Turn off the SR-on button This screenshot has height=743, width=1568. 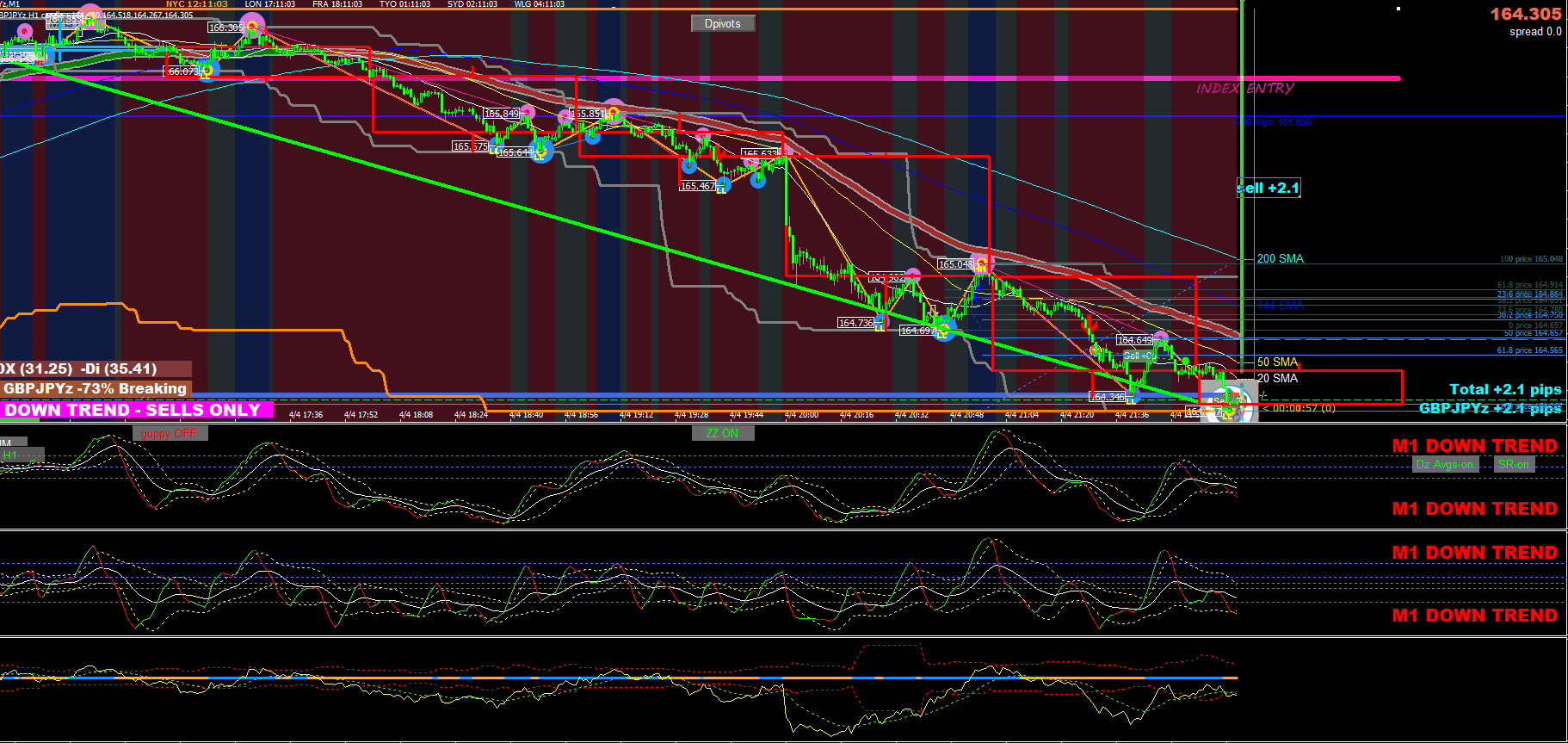(1514, 464)
